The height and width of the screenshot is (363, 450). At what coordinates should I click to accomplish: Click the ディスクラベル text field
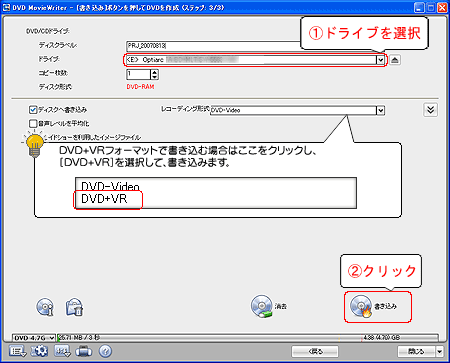tap(213, 46)
